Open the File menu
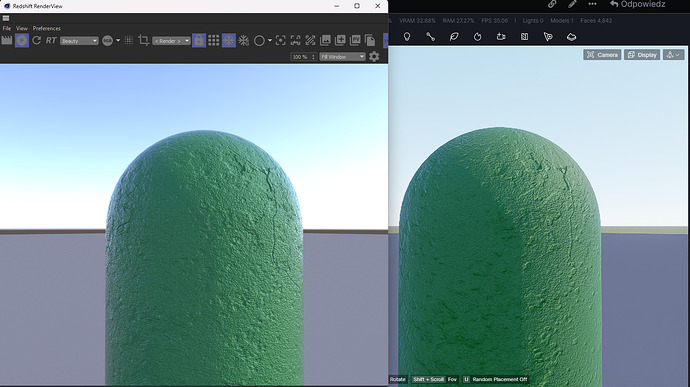Screen dimensions: 690x387 7,28
